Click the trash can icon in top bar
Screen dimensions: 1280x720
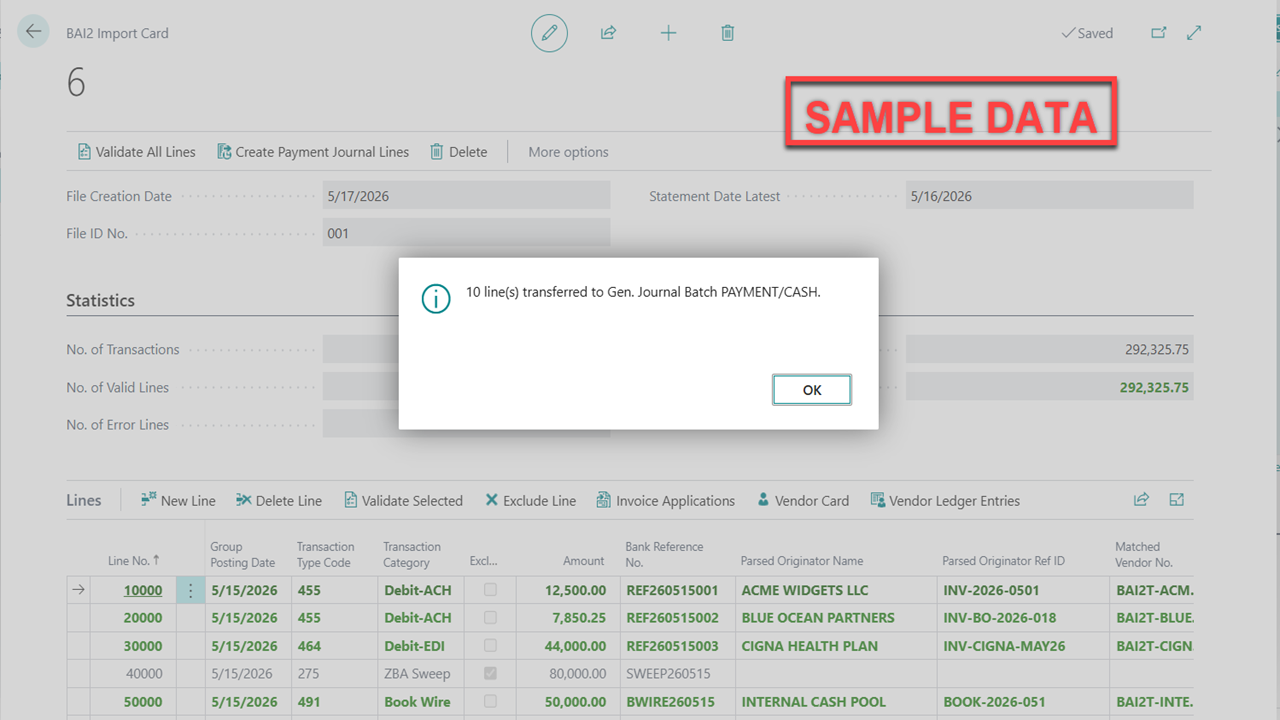click(x=728, y=33)
